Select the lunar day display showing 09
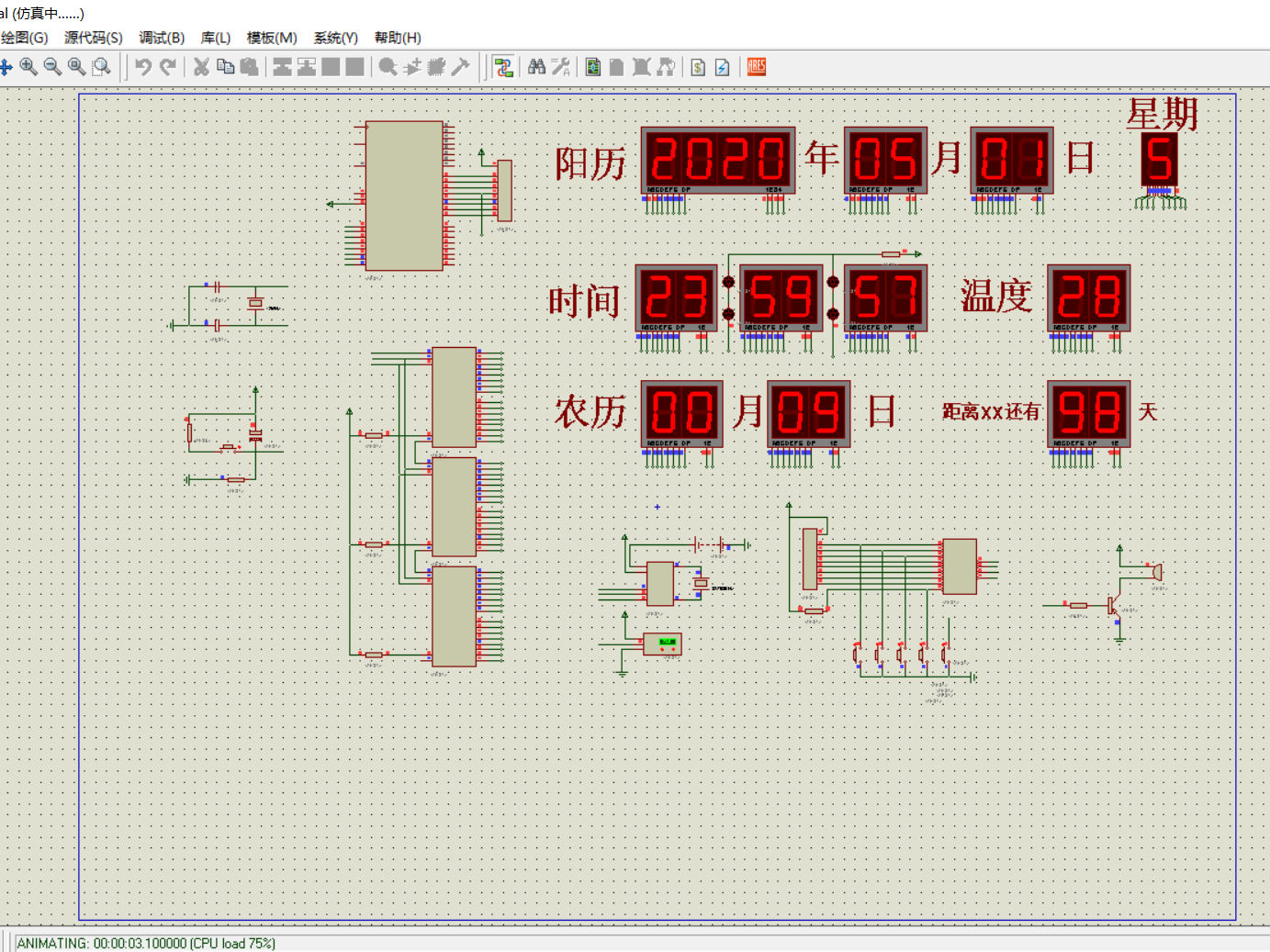The width and height of the screenshot is (1270, 952). (x=809, y=414)
